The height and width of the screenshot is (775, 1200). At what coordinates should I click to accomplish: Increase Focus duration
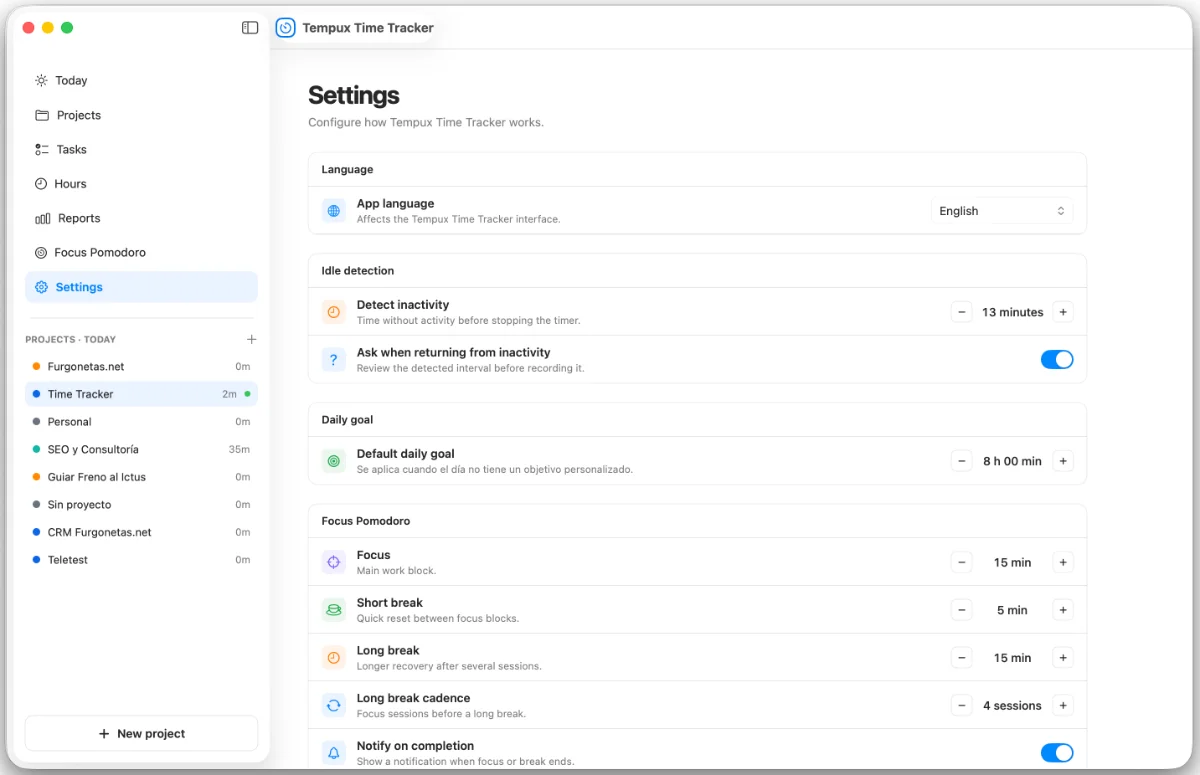[1063, 562]
